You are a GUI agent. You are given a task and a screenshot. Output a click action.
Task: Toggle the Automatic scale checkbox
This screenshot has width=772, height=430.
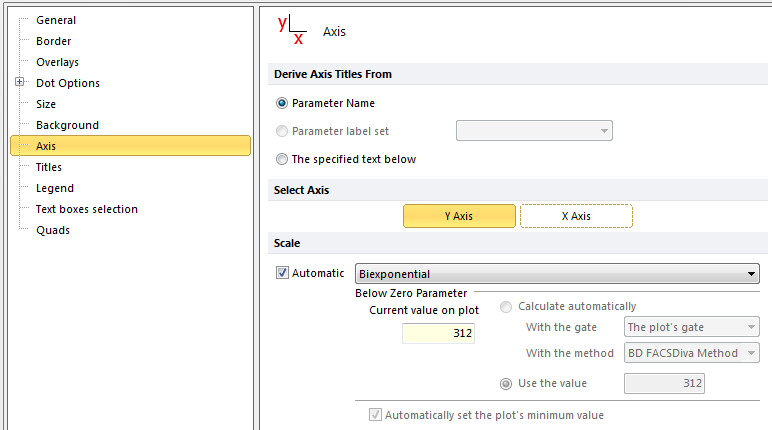(x=283, y=273)
